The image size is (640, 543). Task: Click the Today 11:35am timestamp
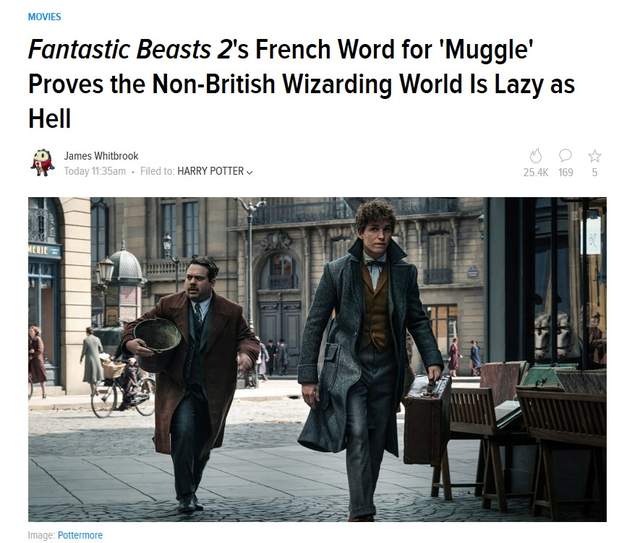point(95,171)
